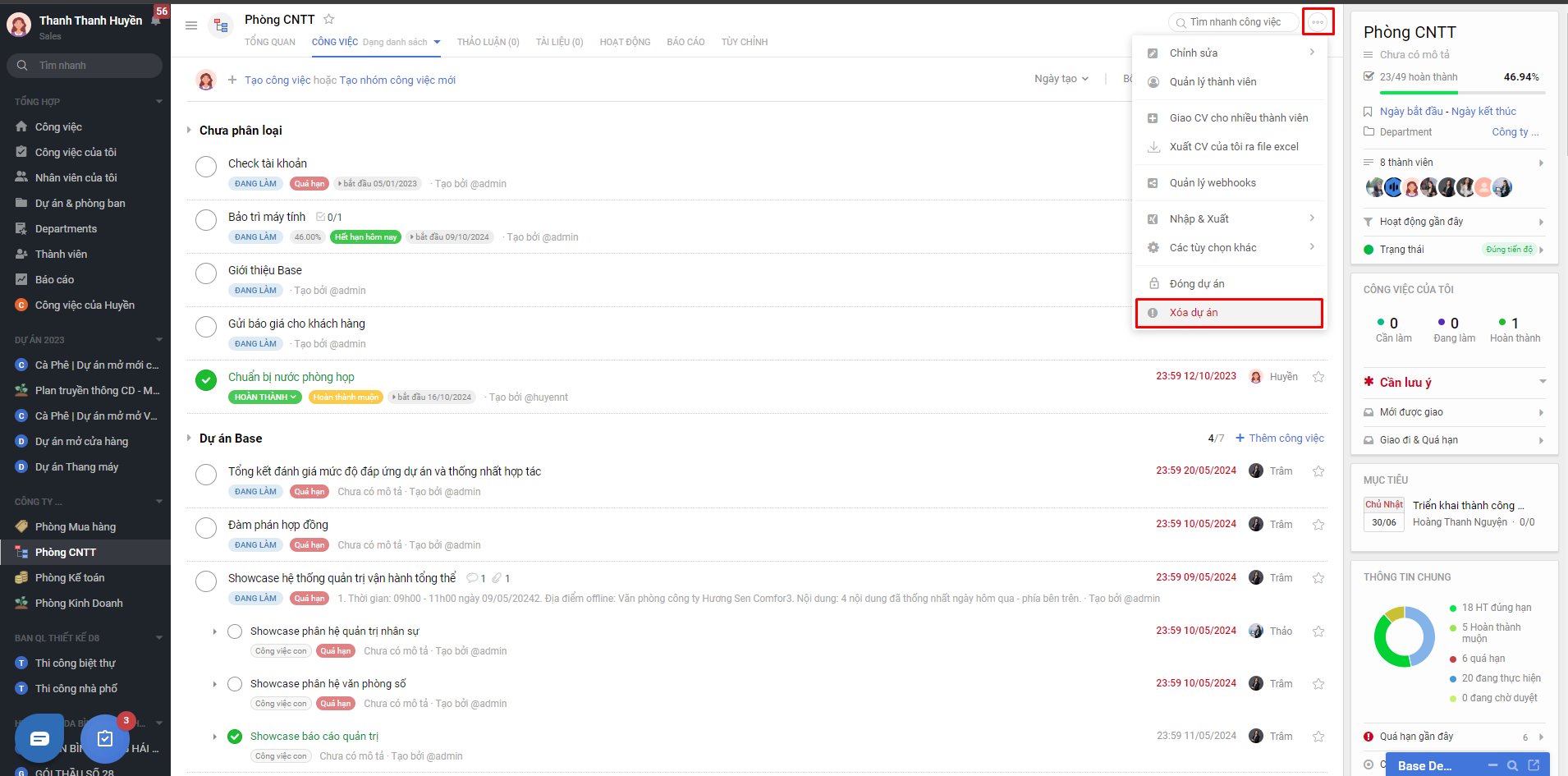Click the lock icon for Đóng dự án
Screen dimensions: 1568x776
[1153, 284]
